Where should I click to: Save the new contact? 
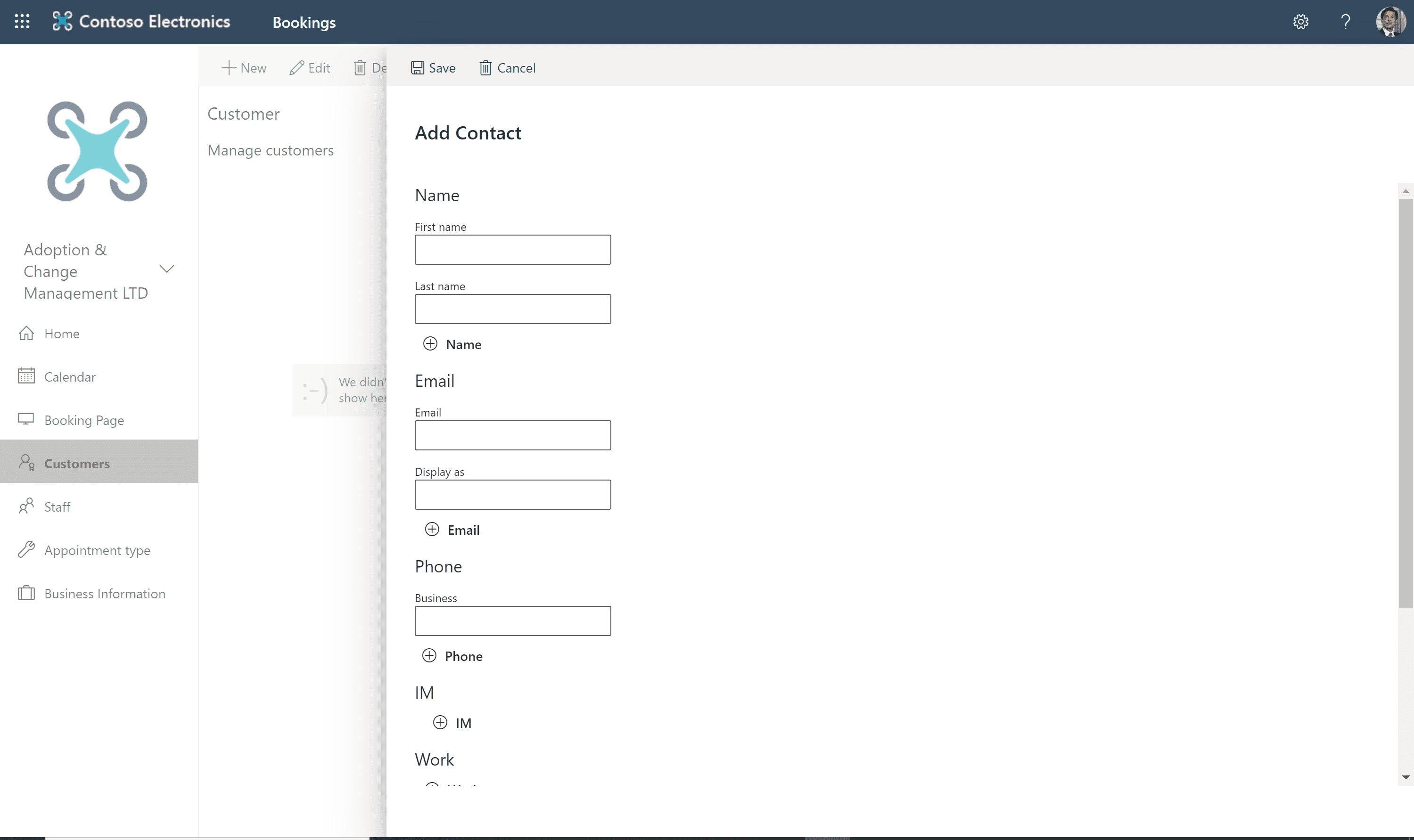click(433, 68)
